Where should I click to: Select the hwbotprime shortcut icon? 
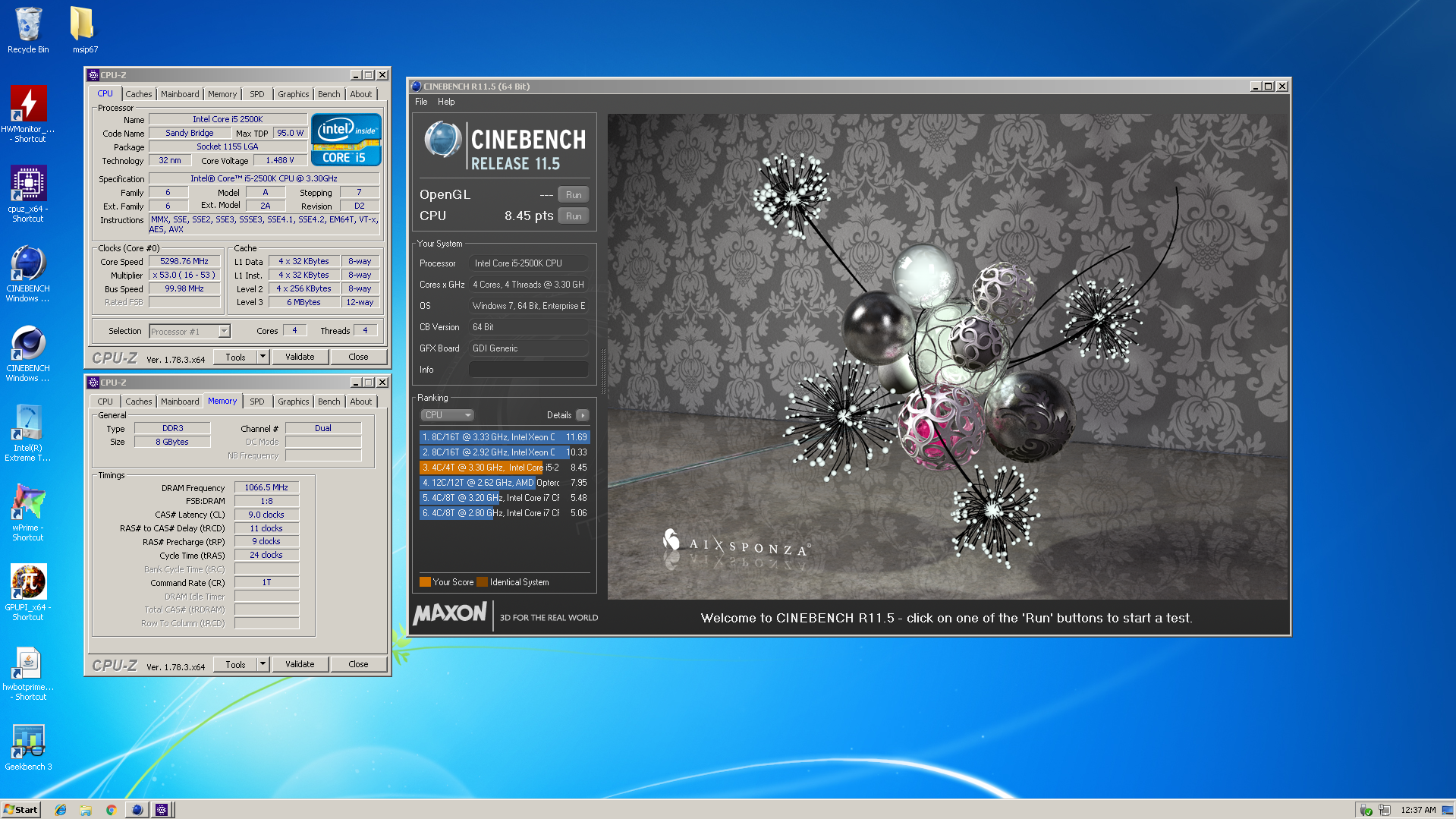28,672
